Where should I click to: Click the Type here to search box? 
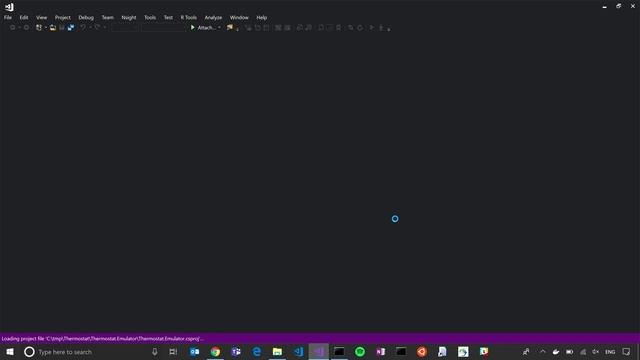pos(93,352)
